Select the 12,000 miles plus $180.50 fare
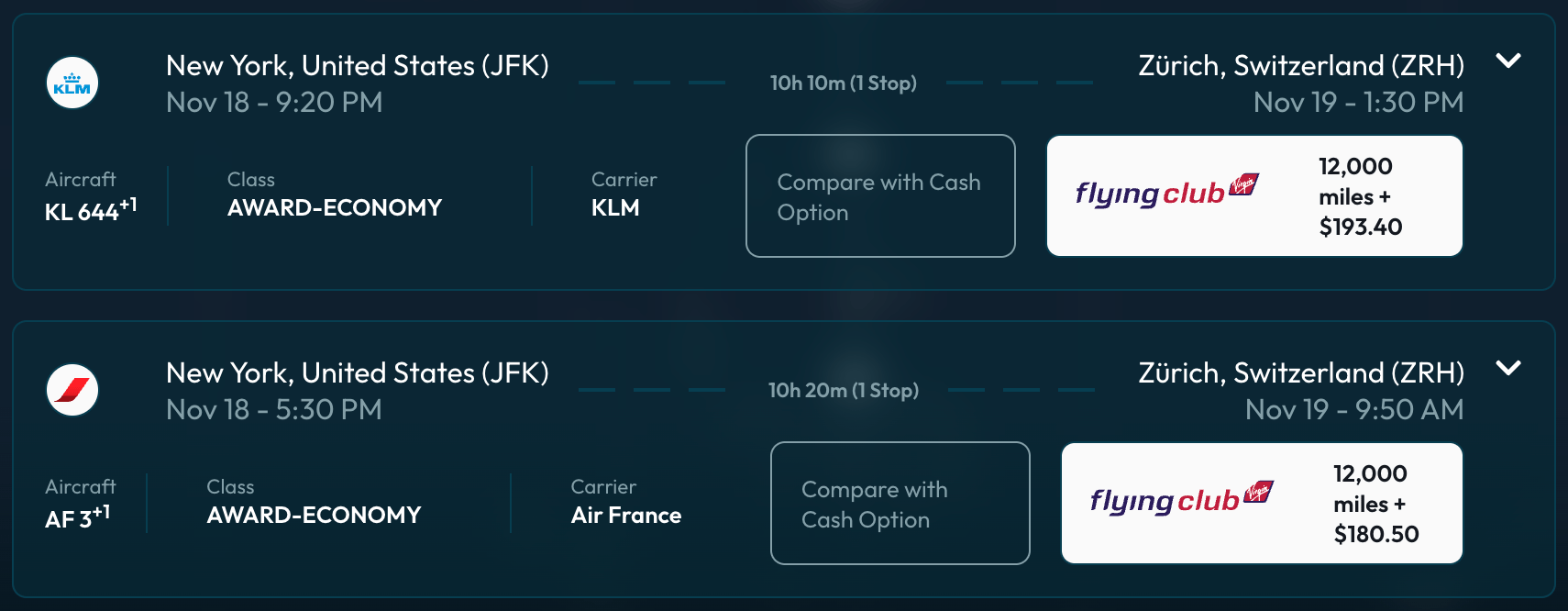This screenshot has height=611, width=1568. (1370, 503)
